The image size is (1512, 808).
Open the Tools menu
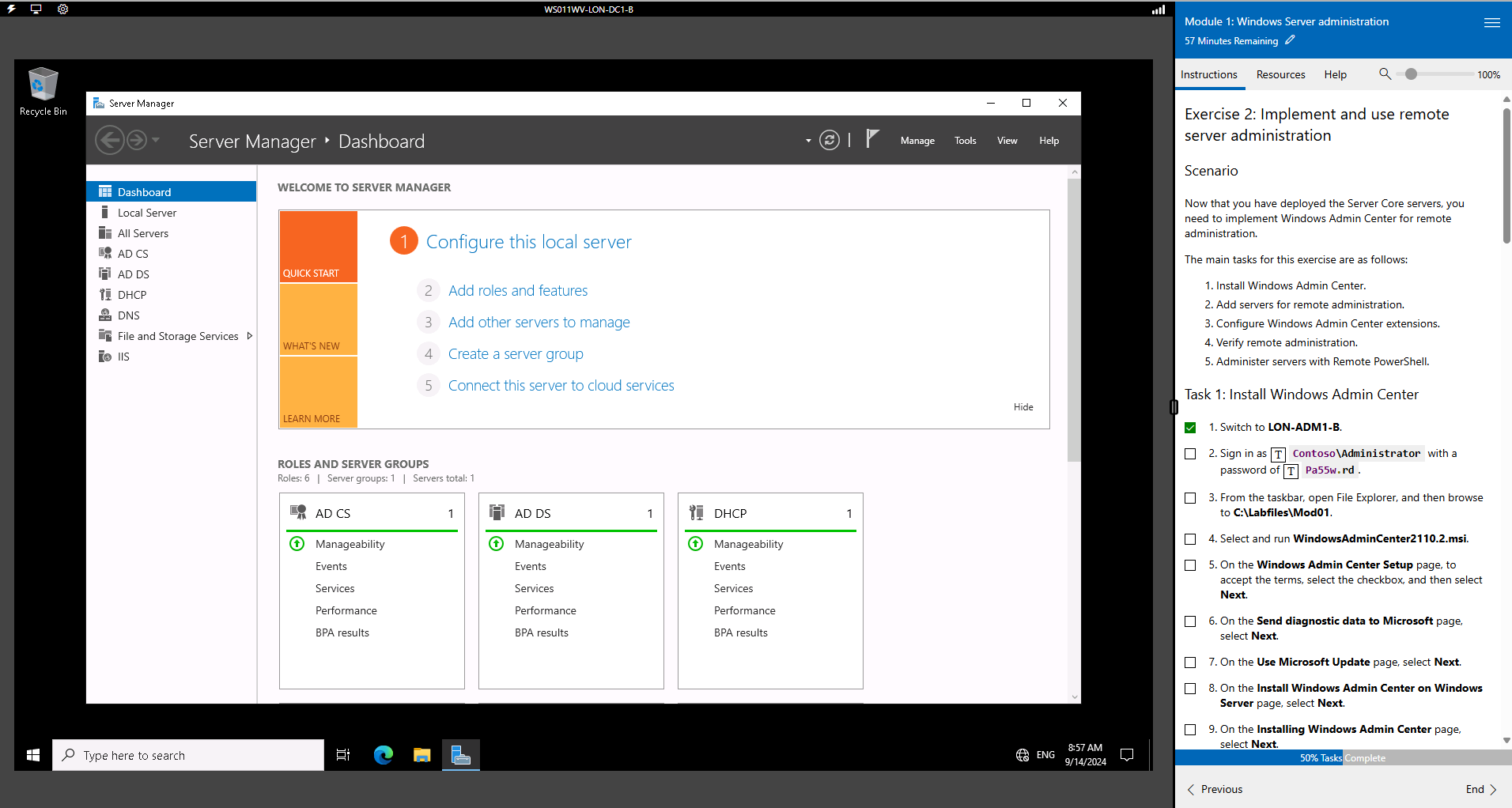tap(965, 140)
